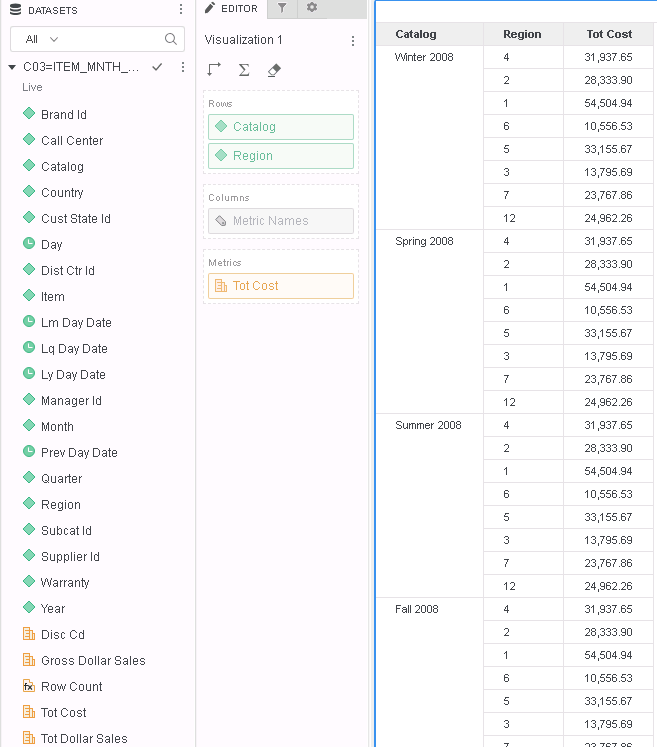Viewport: 657px width, 747px height.
Task: Select Region attribute in the dataset list
Action: (61, 505)
